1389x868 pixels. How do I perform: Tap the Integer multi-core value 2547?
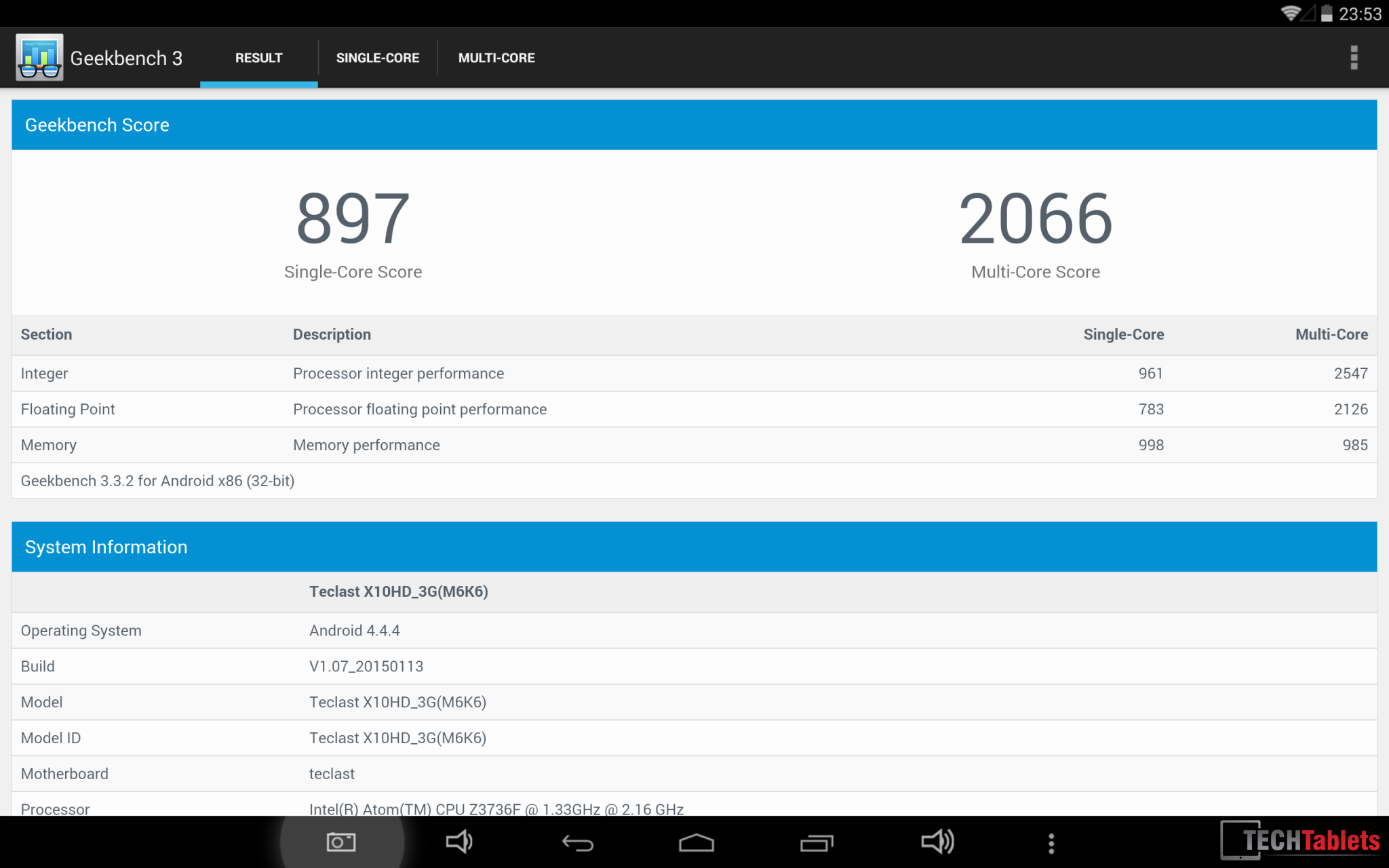pyautogui.click(x=1351, y=374)
